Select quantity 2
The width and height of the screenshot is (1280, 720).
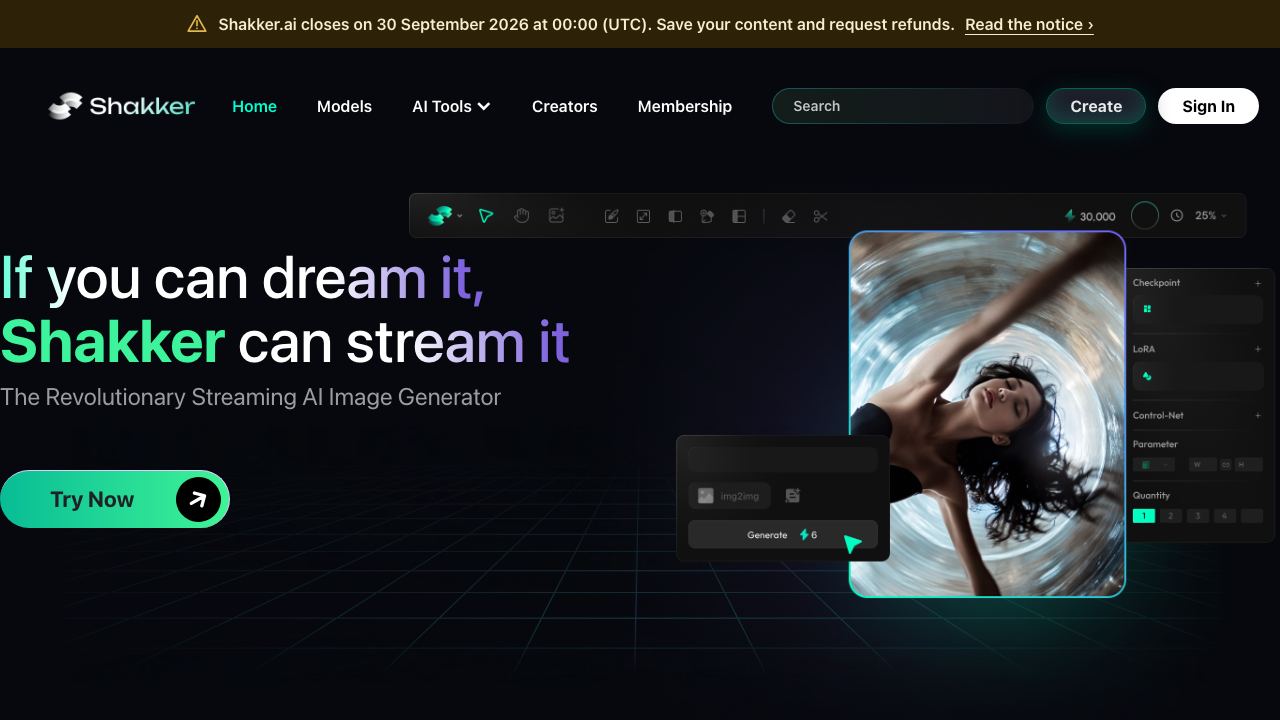tap(1171, 516)
